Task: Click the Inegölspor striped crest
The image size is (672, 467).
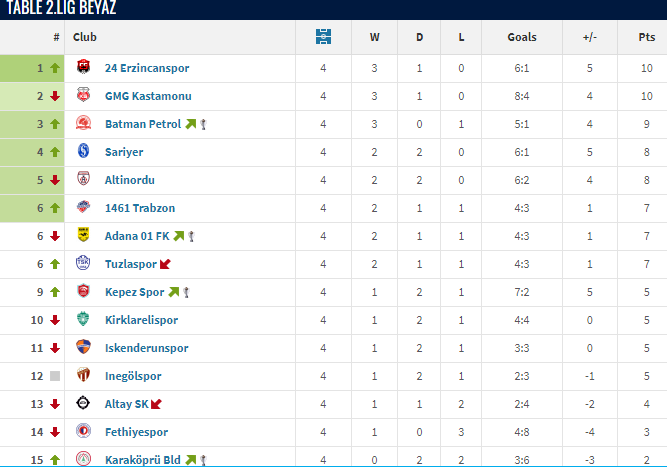Action: [x=83, y=375]
